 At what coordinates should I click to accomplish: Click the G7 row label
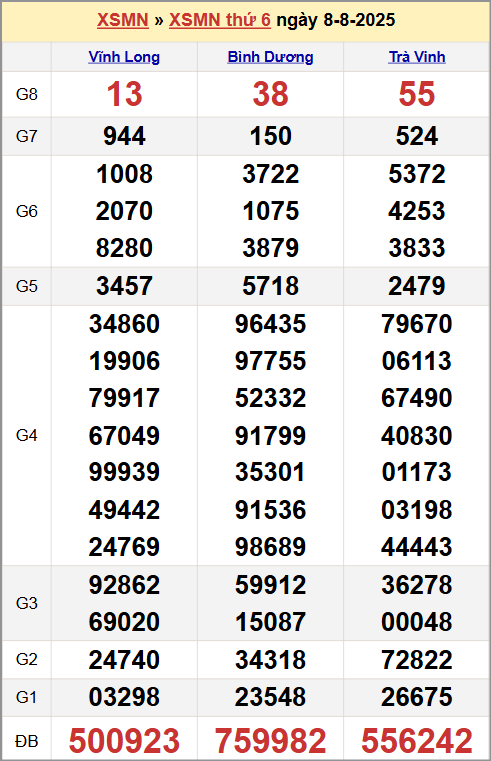coord(27,136)
